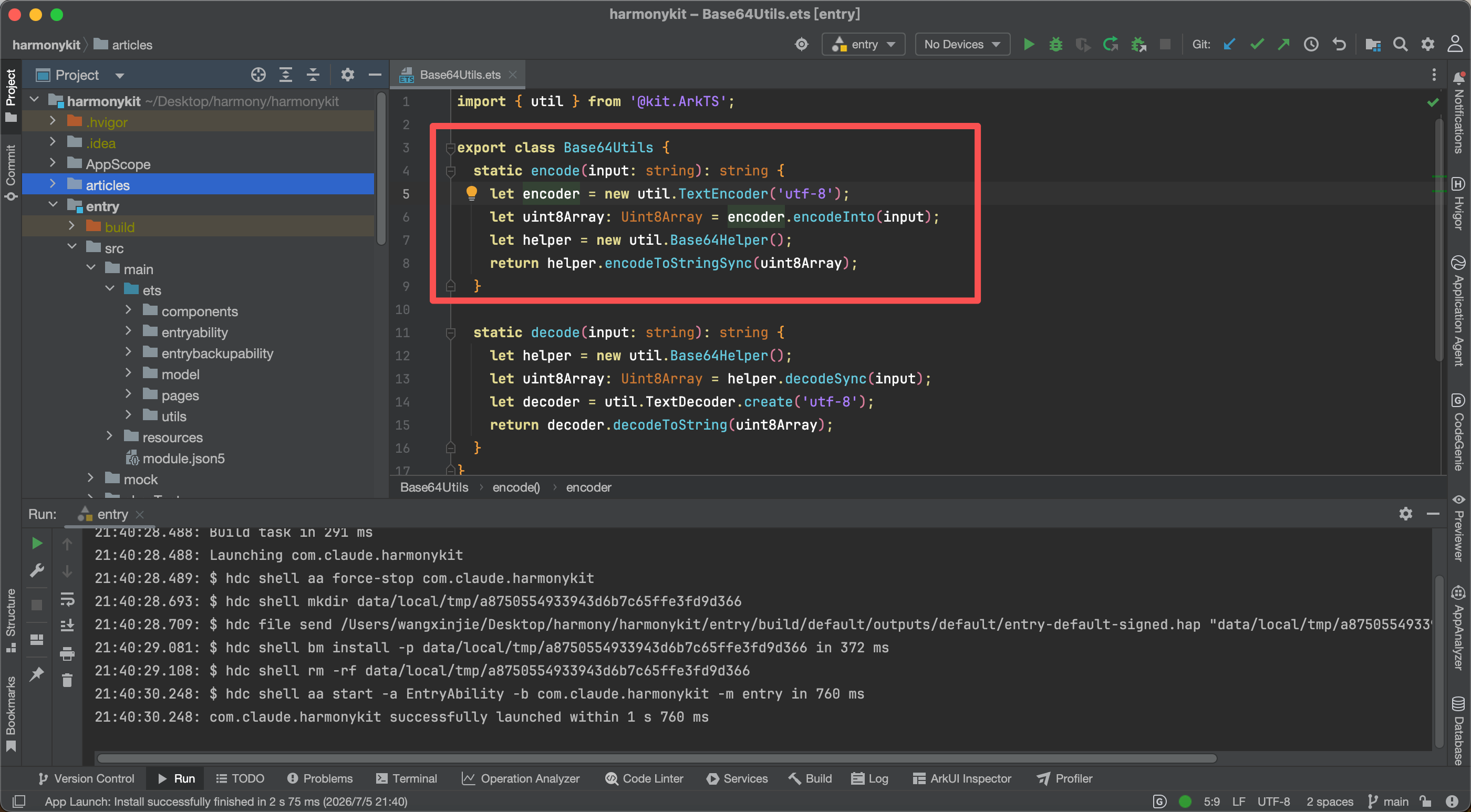Start debugging with the bug icon

(x=1055, y=45)
